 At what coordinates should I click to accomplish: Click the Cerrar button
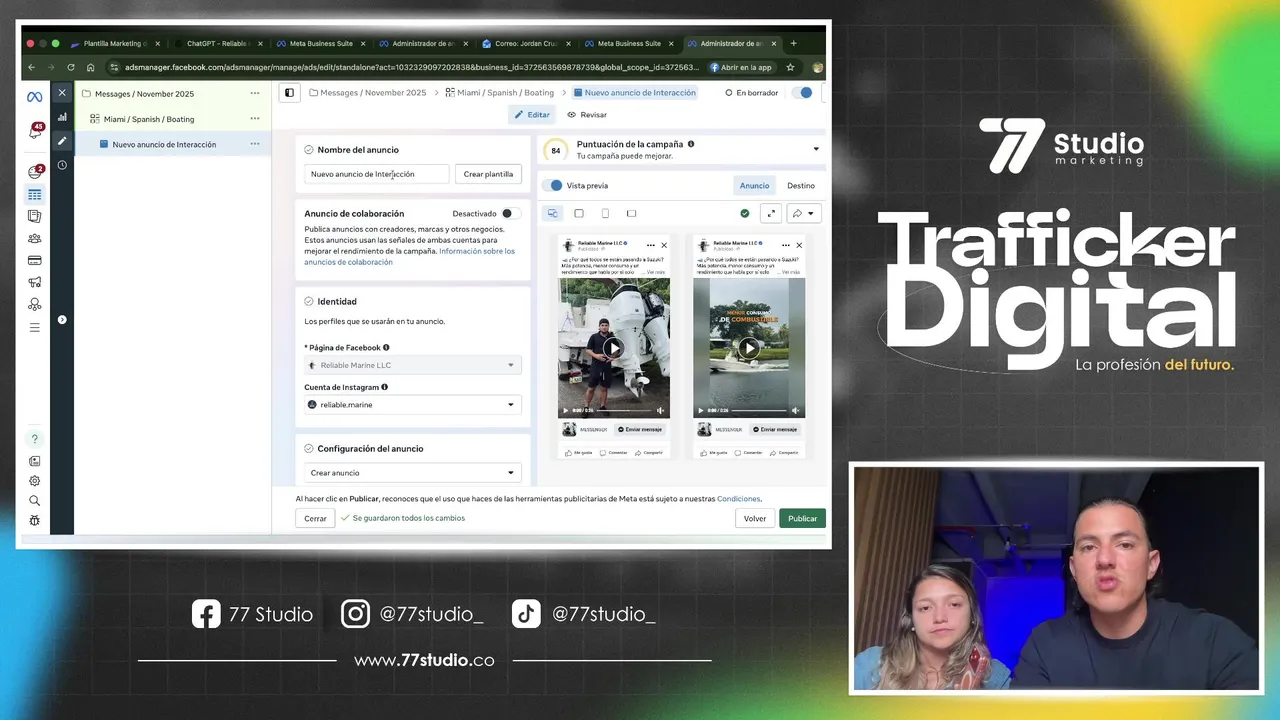pos(315,518)
